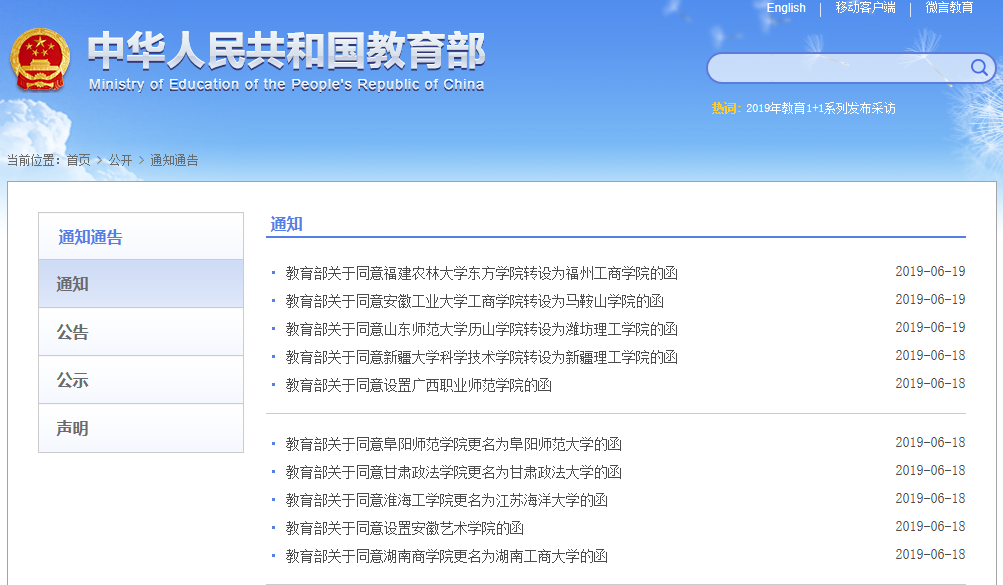Open the 微言教育 link

(x=949, y=8)
